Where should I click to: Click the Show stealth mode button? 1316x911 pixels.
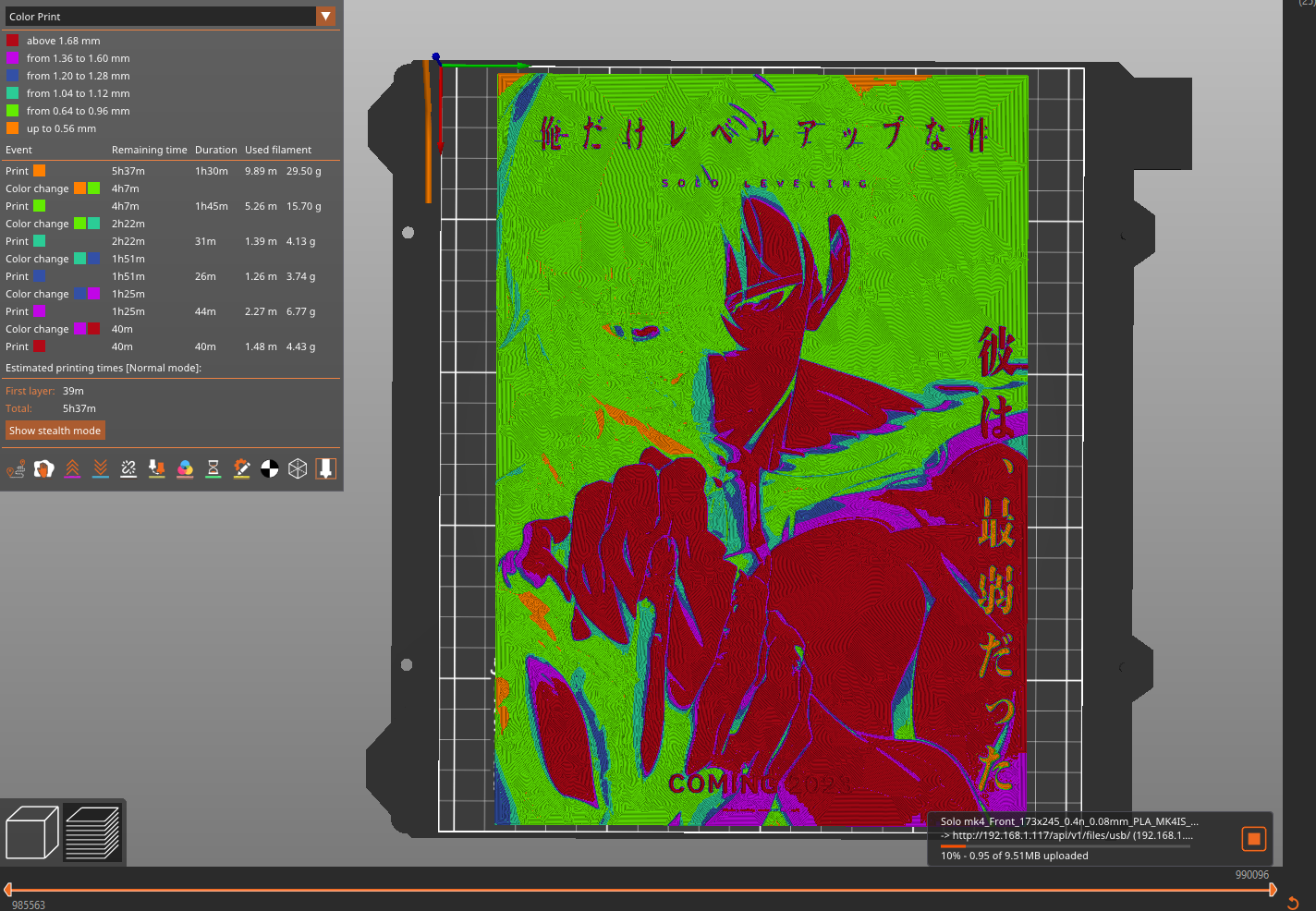[55, 431]
